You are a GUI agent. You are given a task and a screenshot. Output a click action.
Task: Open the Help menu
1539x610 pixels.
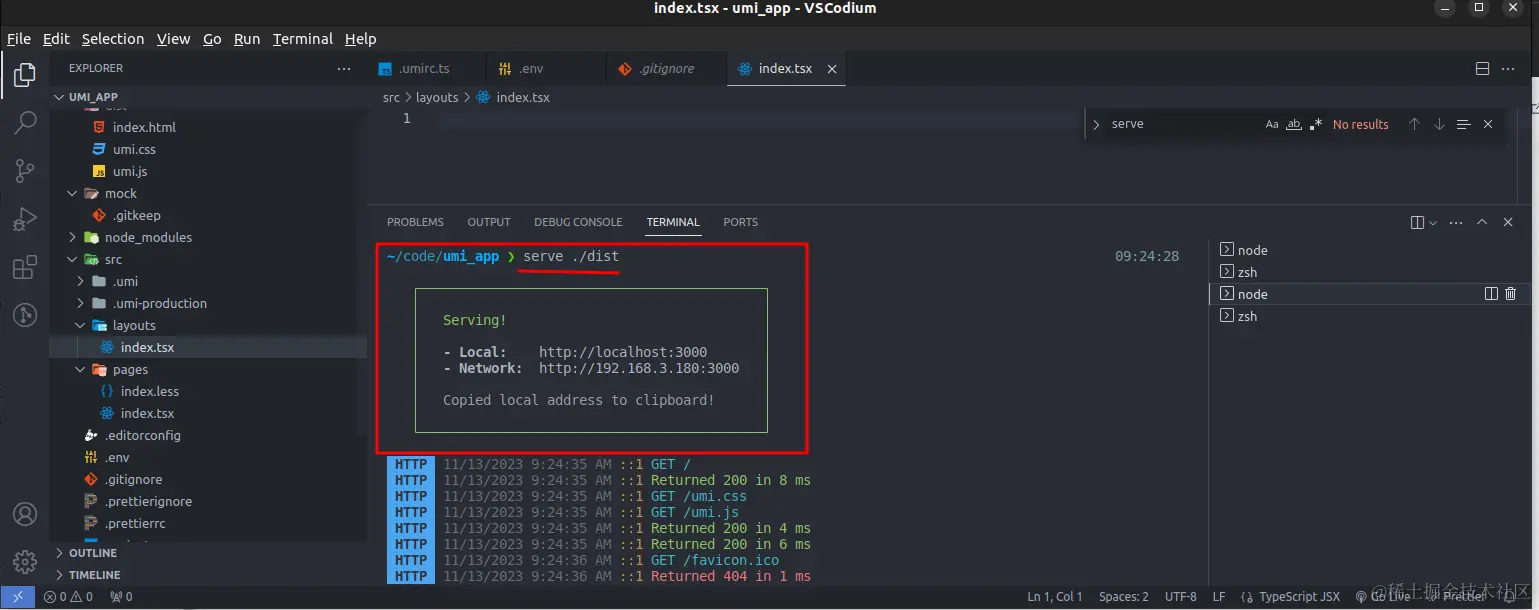[361, 39]
